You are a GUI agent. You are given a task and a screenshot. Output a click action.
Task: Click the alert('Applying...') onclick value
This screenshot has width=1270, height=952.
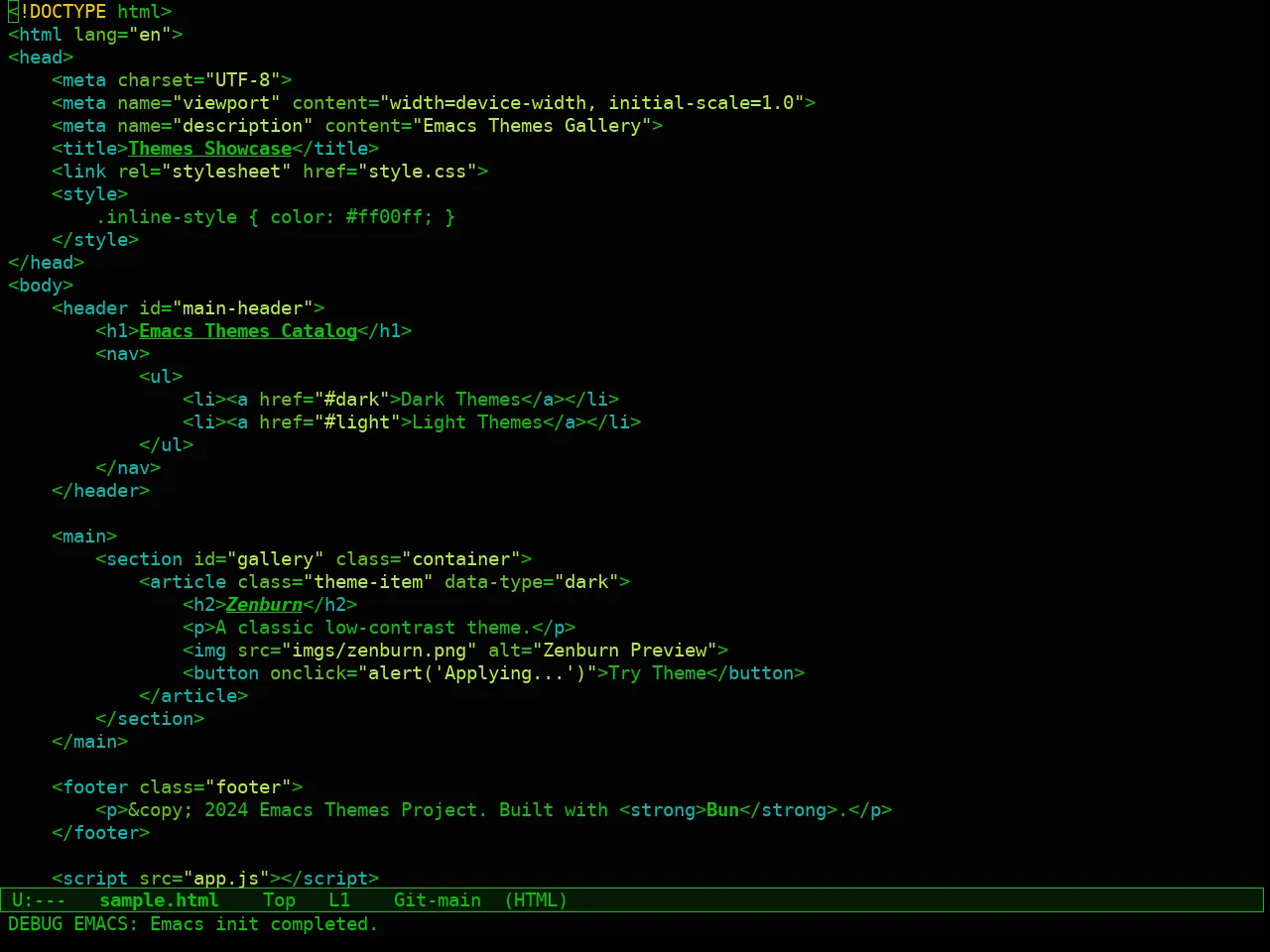tap(477, 673)
